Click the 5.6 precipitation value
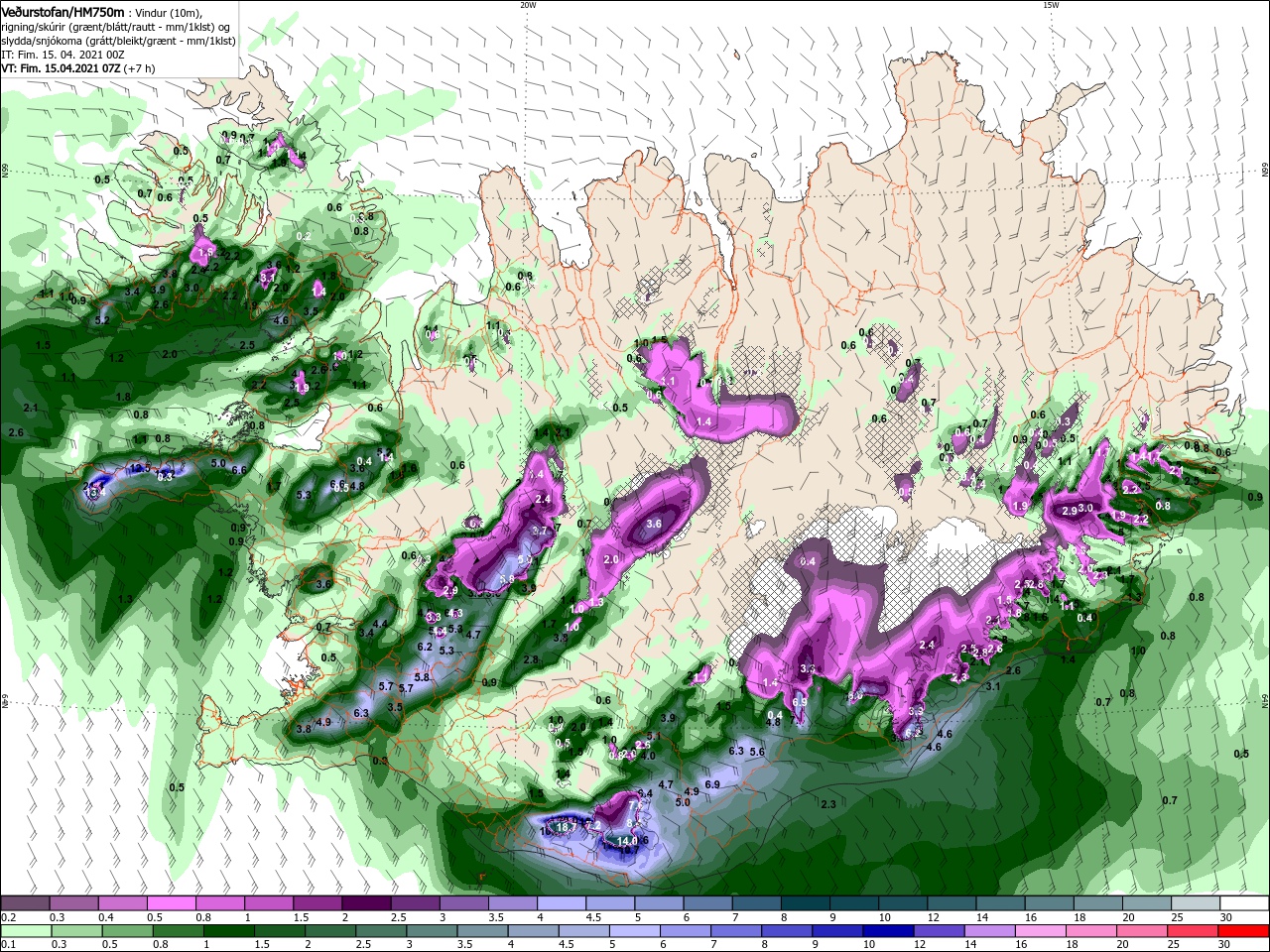This screenshot has height=952, width=1270. coord(757,752)
